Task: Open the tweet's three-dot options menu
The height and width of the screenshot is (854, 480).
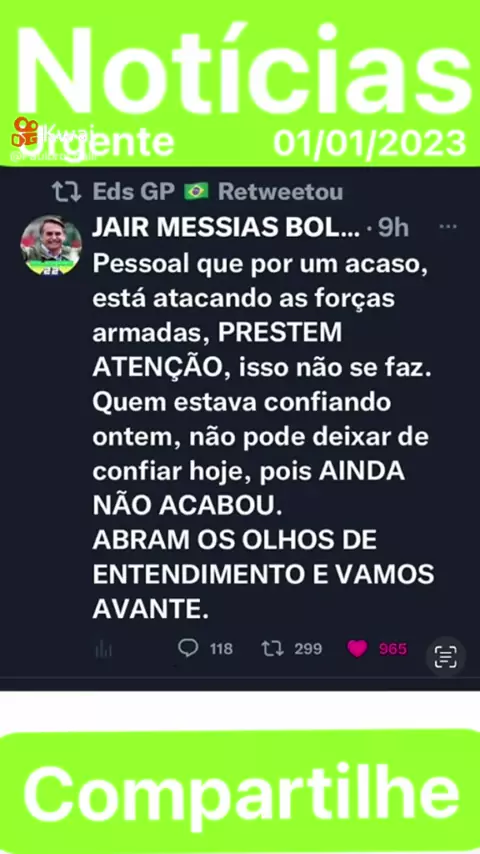Action: (x=448, y=228)
